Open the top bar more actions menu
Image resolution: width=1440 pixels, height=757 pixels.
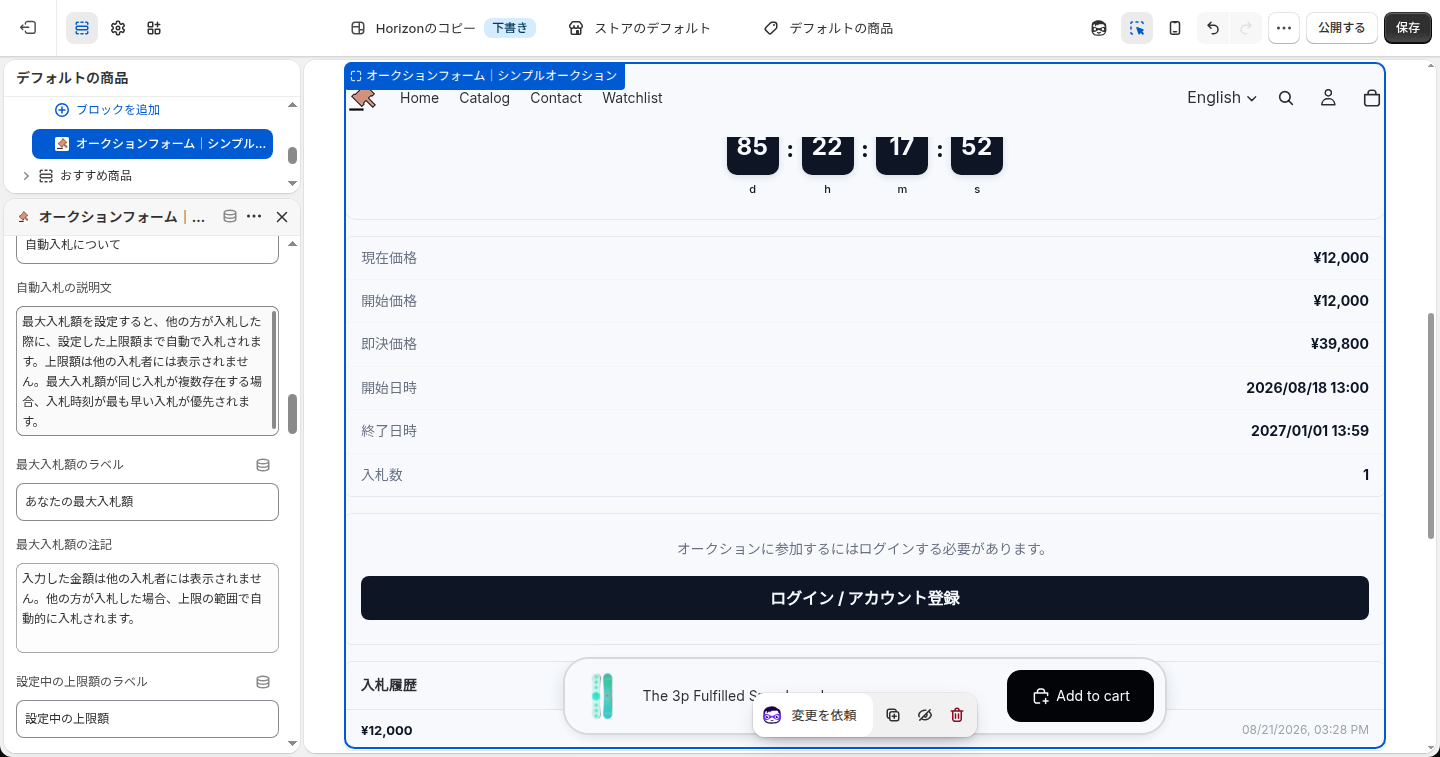tap(1284, 28)
